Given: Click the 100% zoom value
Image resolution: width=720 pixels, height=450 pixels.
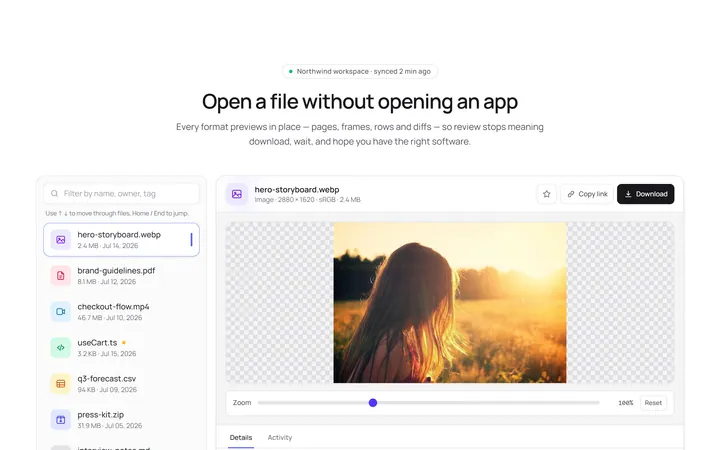Looking at the screenshot, I should tap(625, 403).
